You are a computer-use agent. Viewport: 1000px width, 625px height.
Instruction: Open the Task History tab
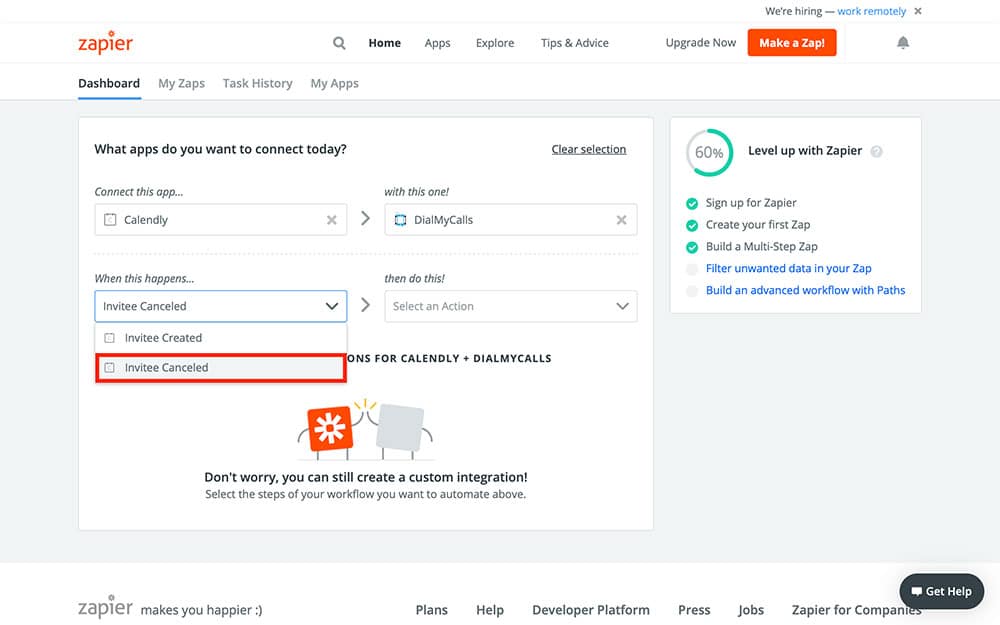coord(257,83)
